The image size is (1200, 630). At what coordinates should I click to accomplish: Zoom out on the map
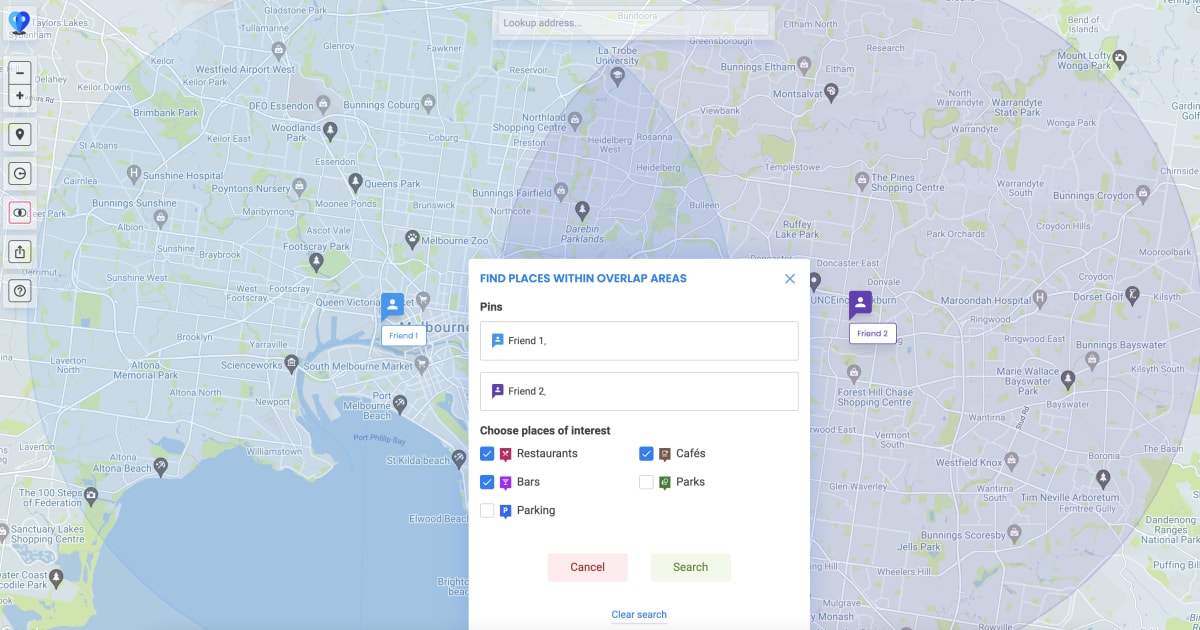[x=19, y=72]
